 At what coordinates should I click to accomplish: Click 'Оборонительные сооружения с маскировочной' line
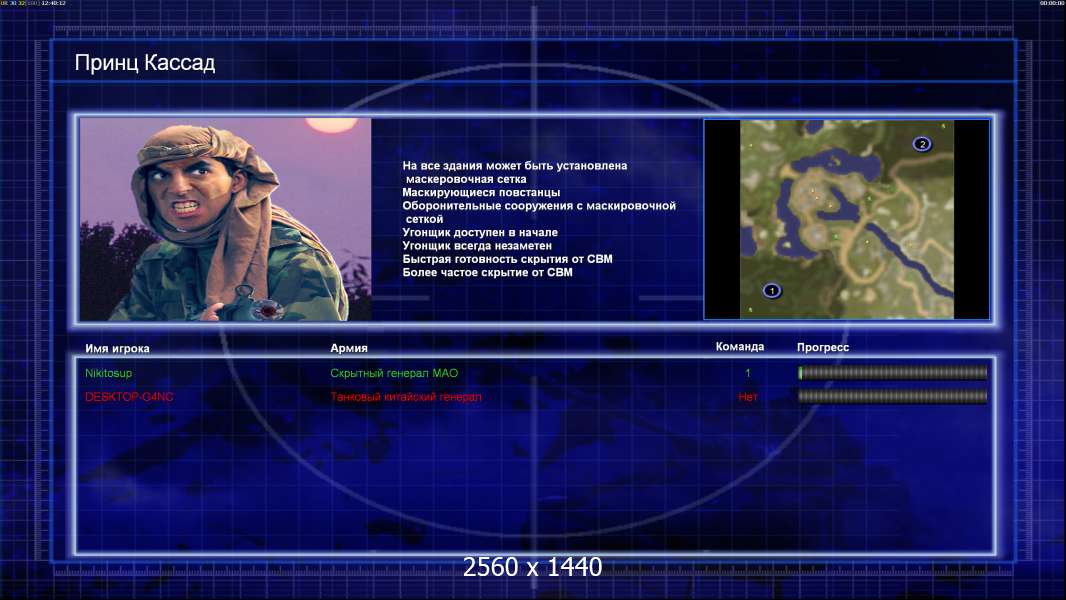coord(539,206)
